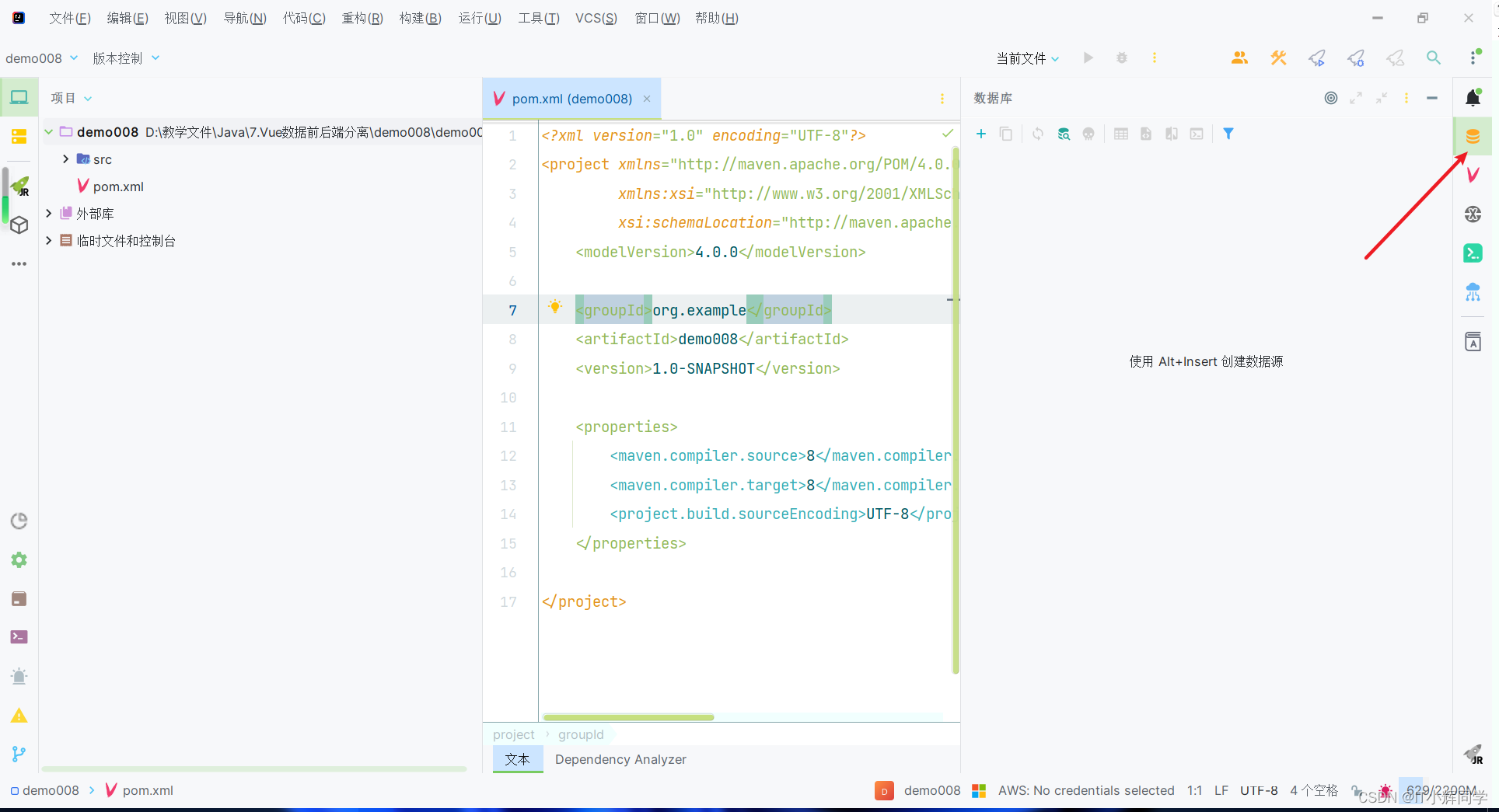The width and height of the screenshot is (1499, 812).
Task: Hide the database panel with minus icon
Action: tap(1432, 98)
